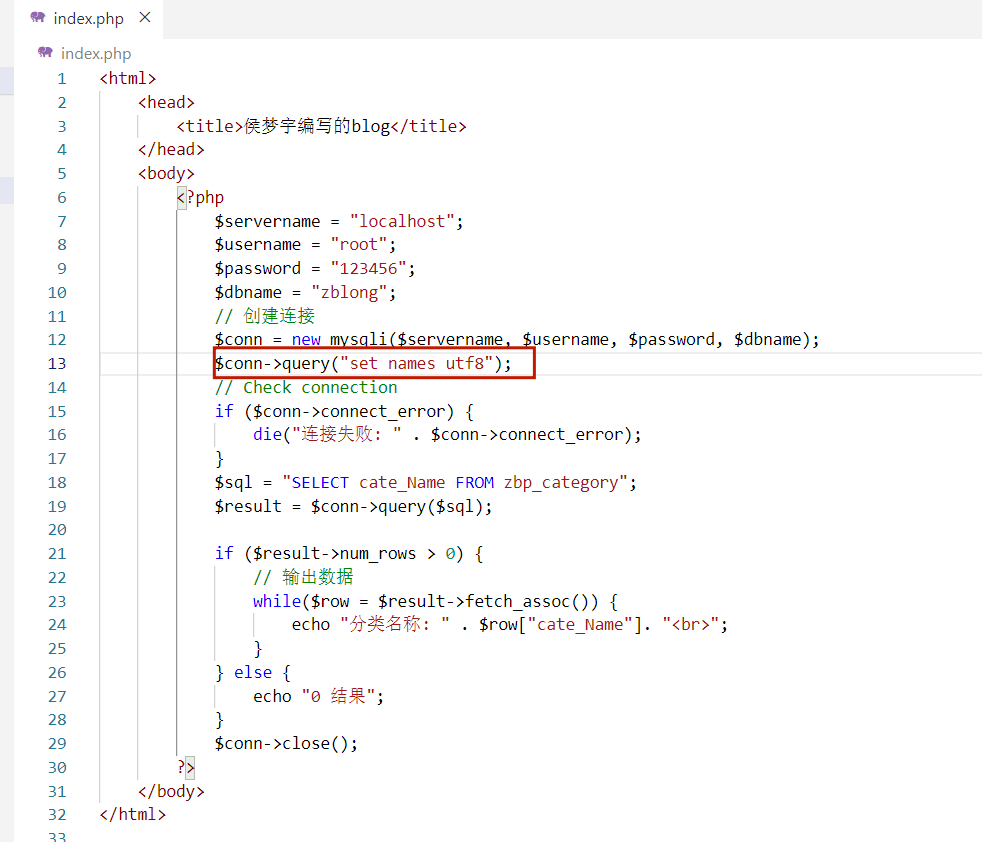This screenshot has height=842, width=982.
Task: Click the comment // 创建连接
Action: coord(265,316)
